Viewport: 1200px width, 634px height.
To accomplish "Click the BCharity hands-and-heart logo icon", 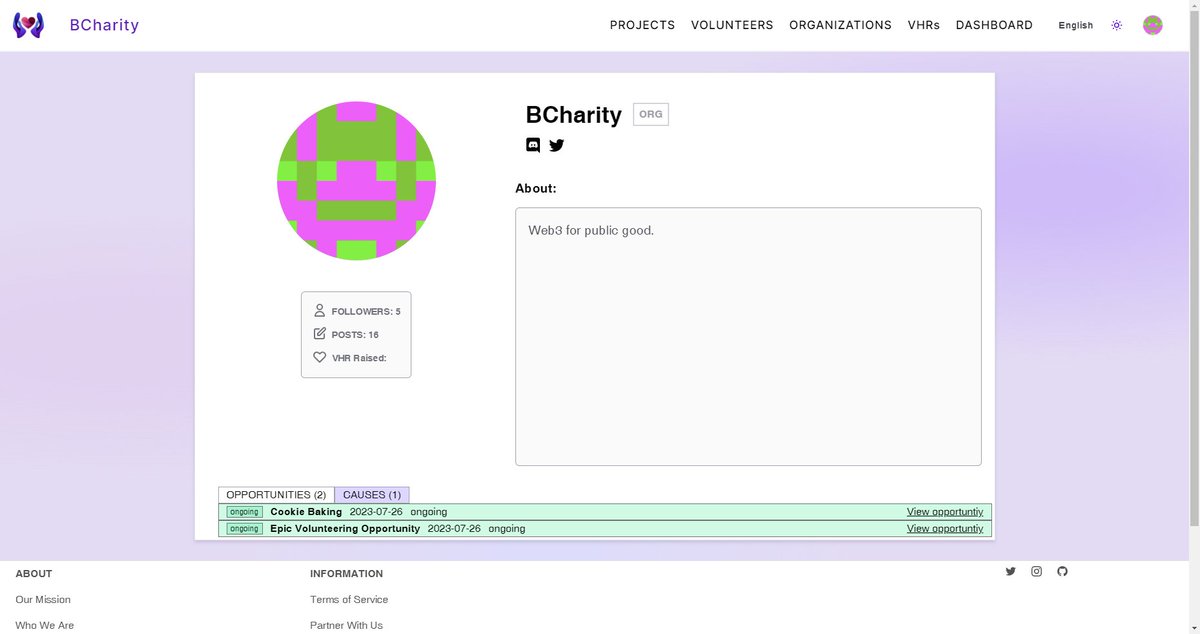I will [x=29, y=25].
